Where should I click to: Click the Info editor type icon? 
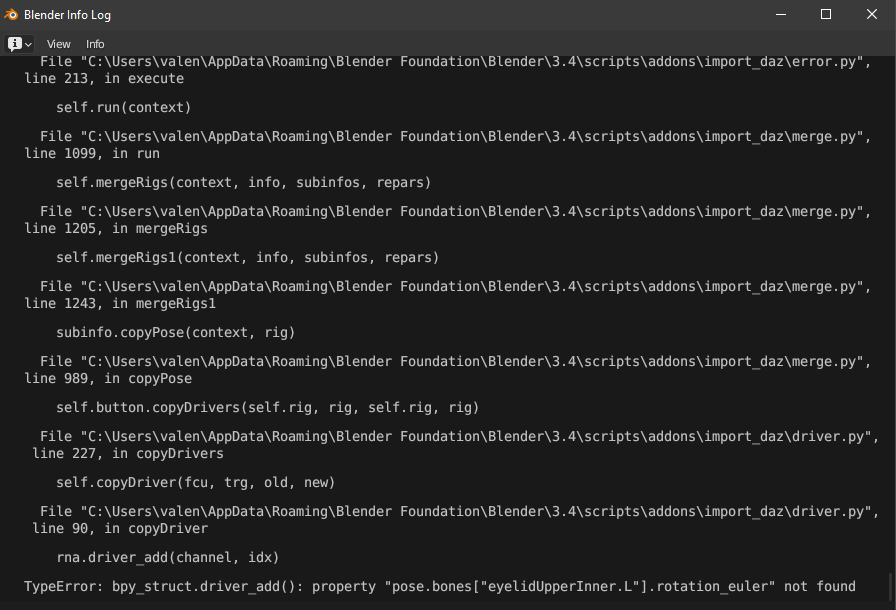pyautogui.click(x=15, y=44)
